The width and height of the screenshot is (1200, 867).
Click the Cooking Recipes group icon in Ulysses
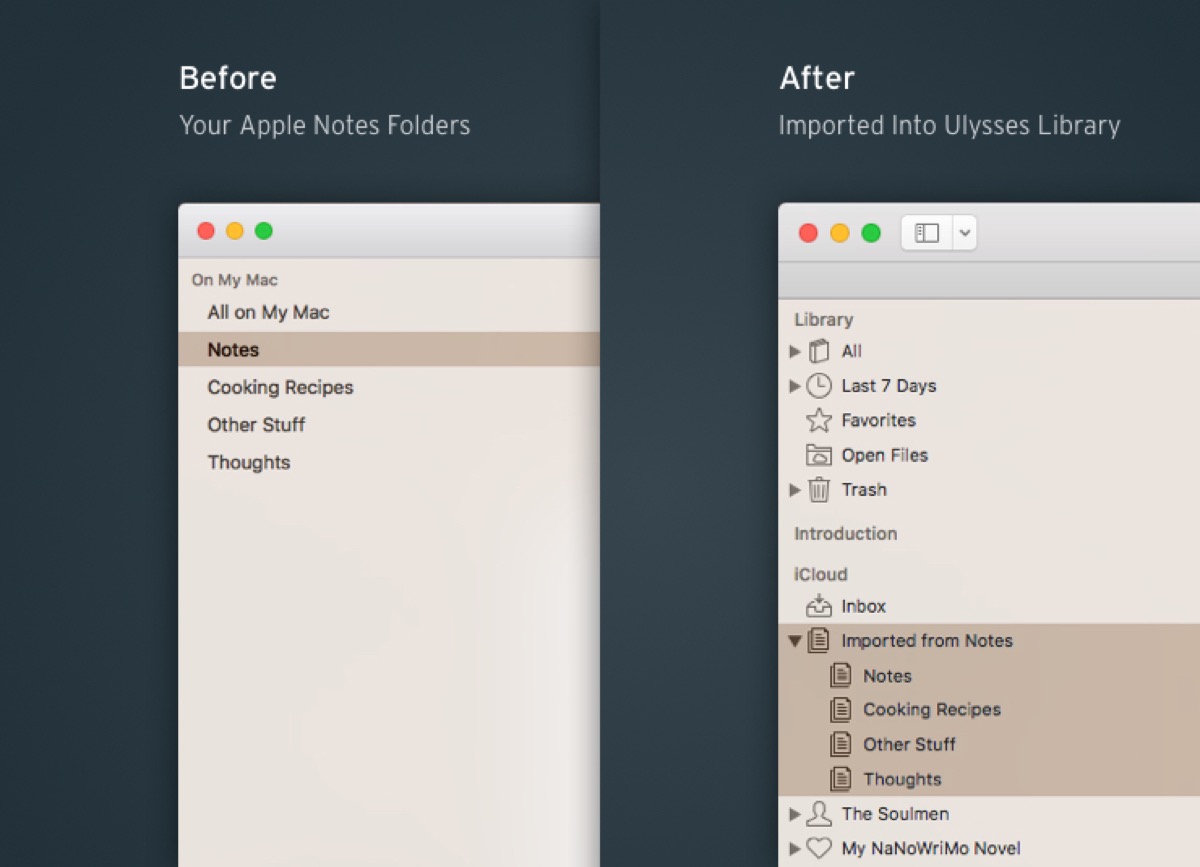click(841, 710)
